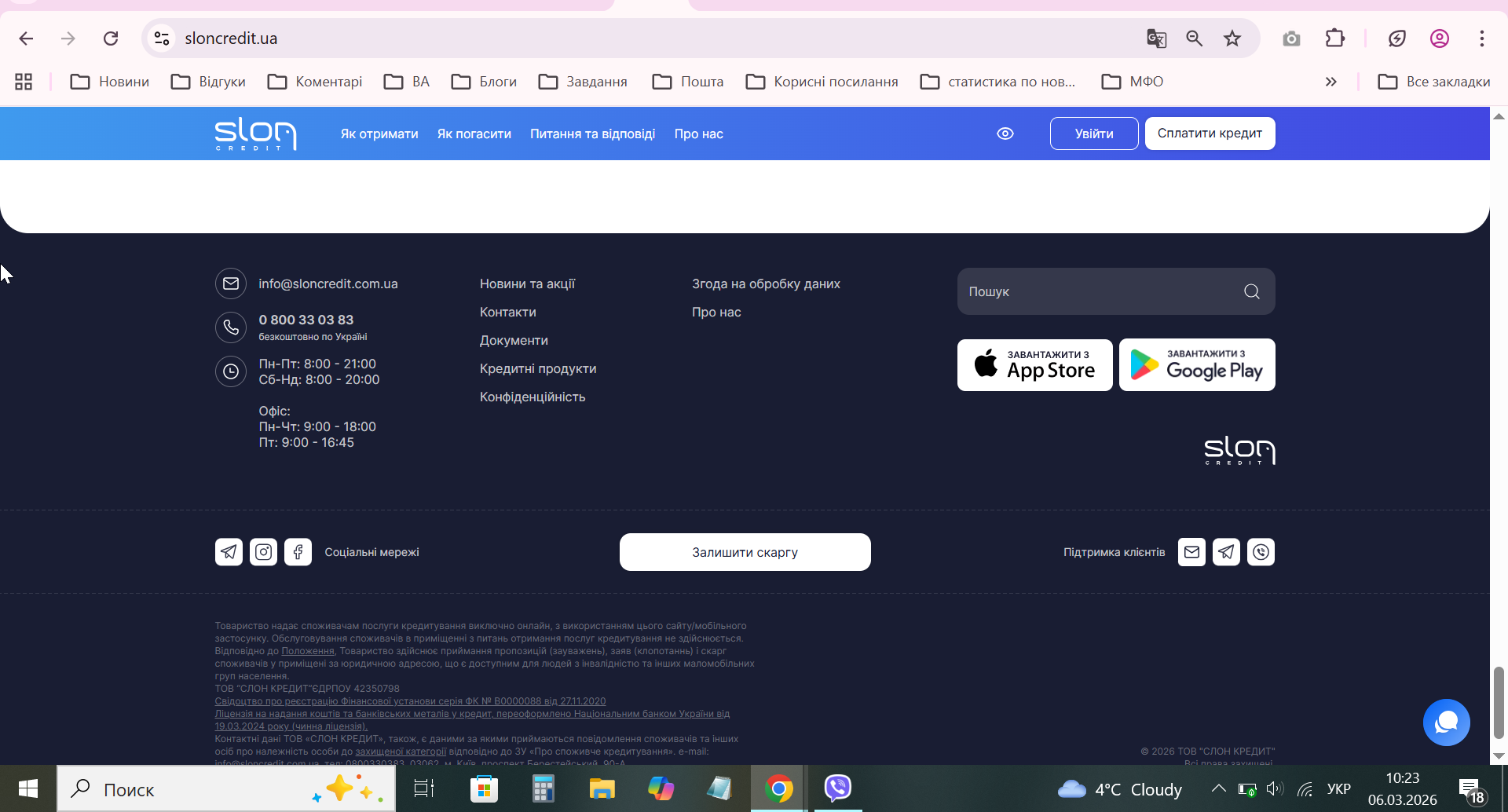View site information icon in address bar
The image size is (1508, 812).
coord(162,38)
